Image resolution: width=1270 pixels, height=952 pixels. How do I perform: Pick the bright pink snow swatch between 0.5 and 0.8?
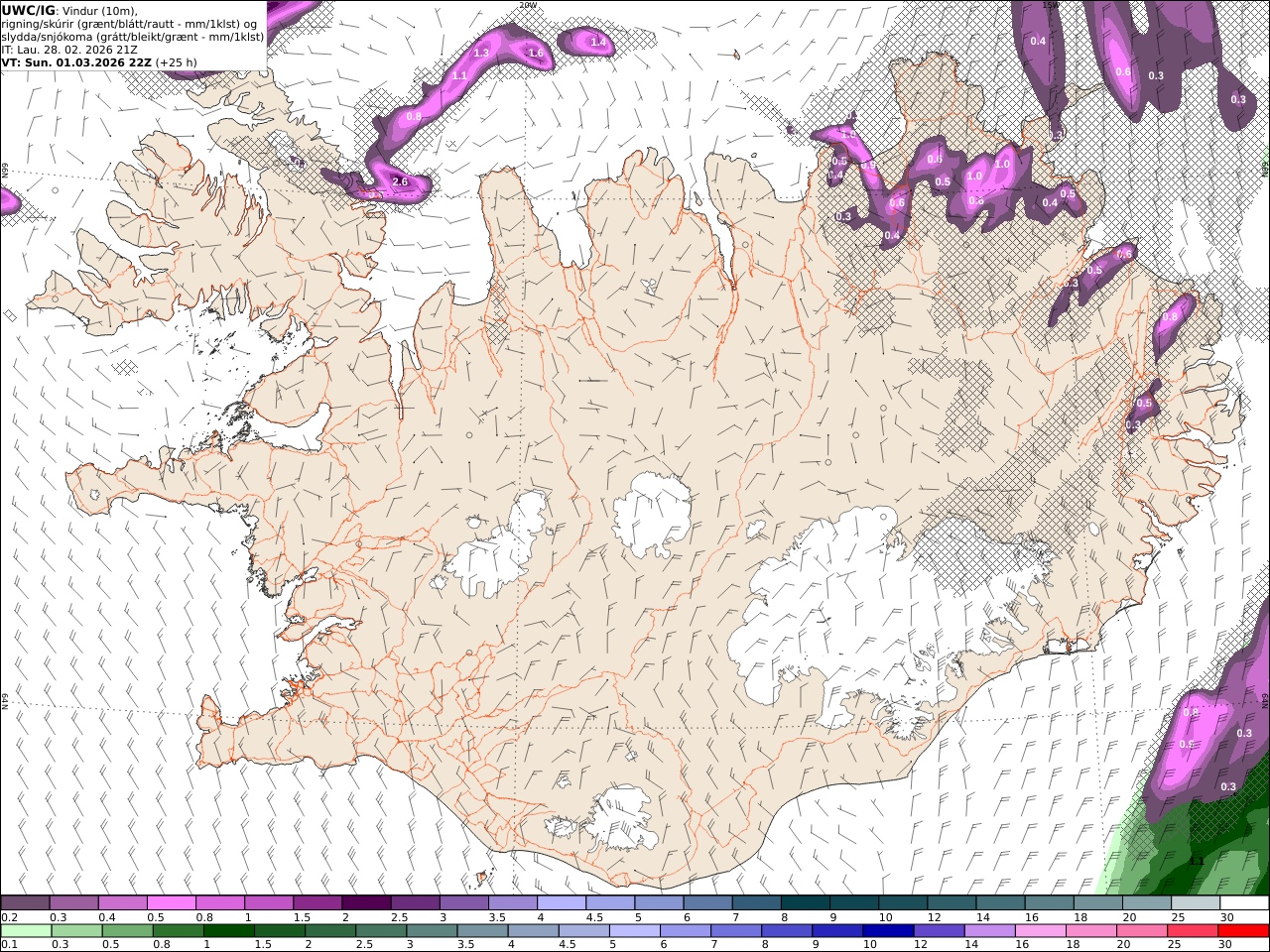coord(171,902)
